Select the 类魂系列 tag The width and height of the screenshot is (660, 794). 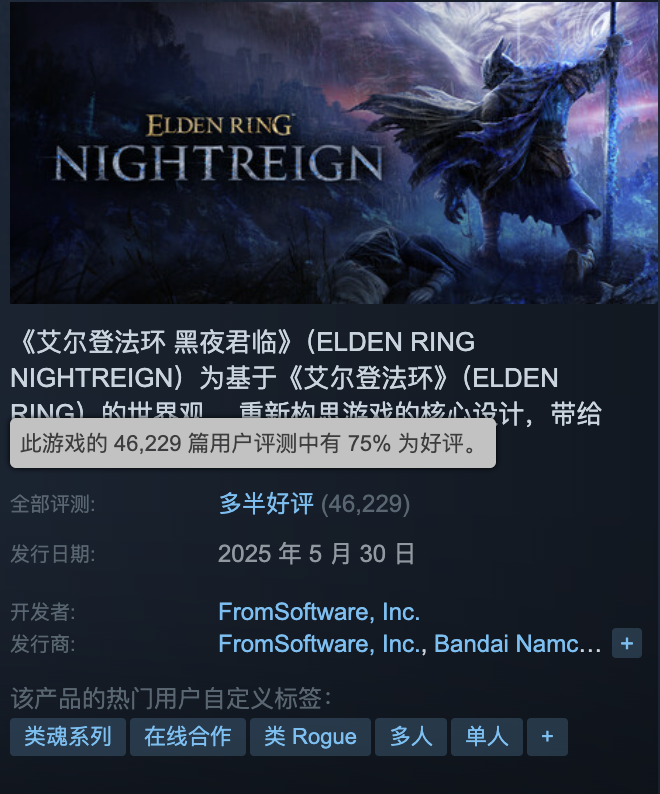point(68,737)
